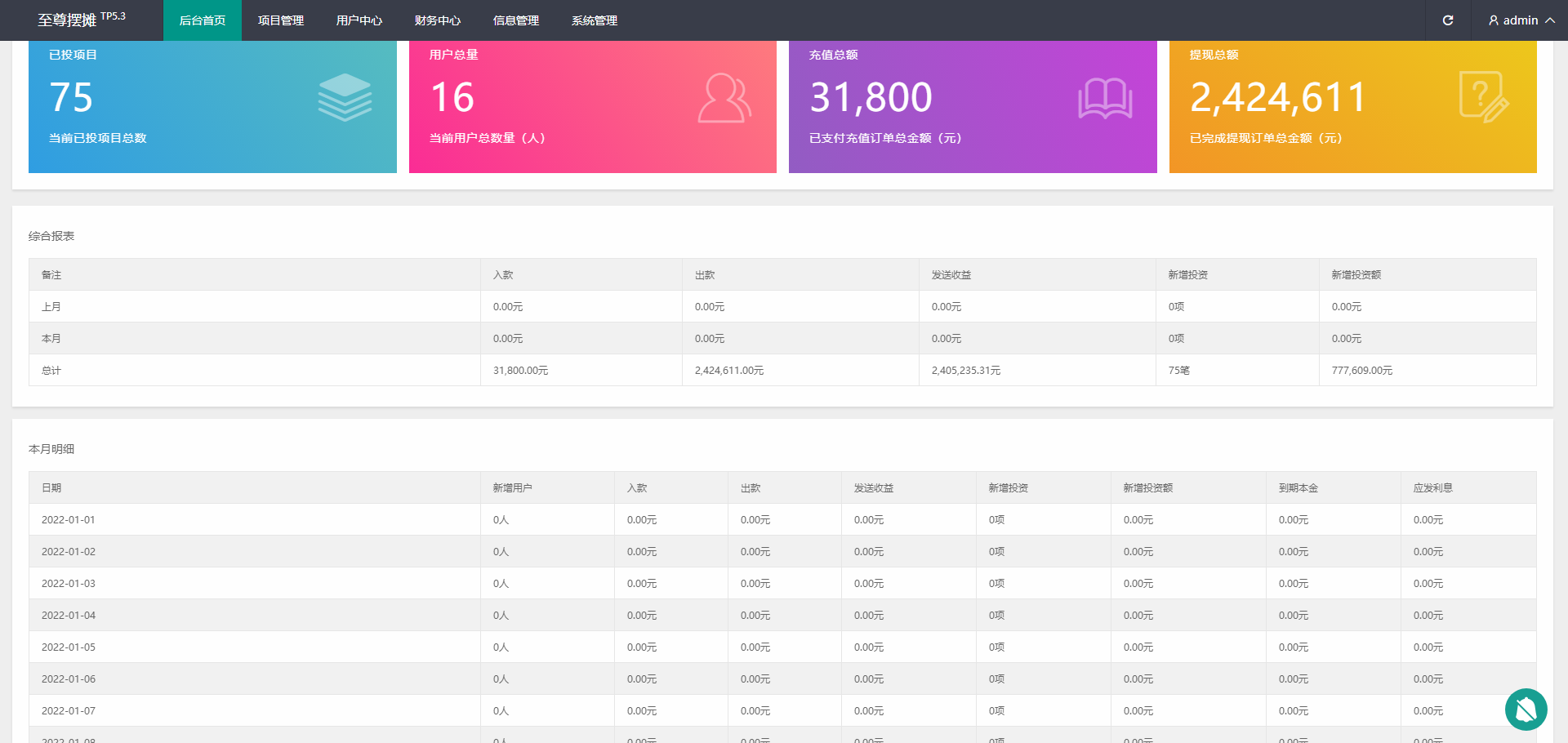Open the 系统管理 menu

(x=595, y=20)
